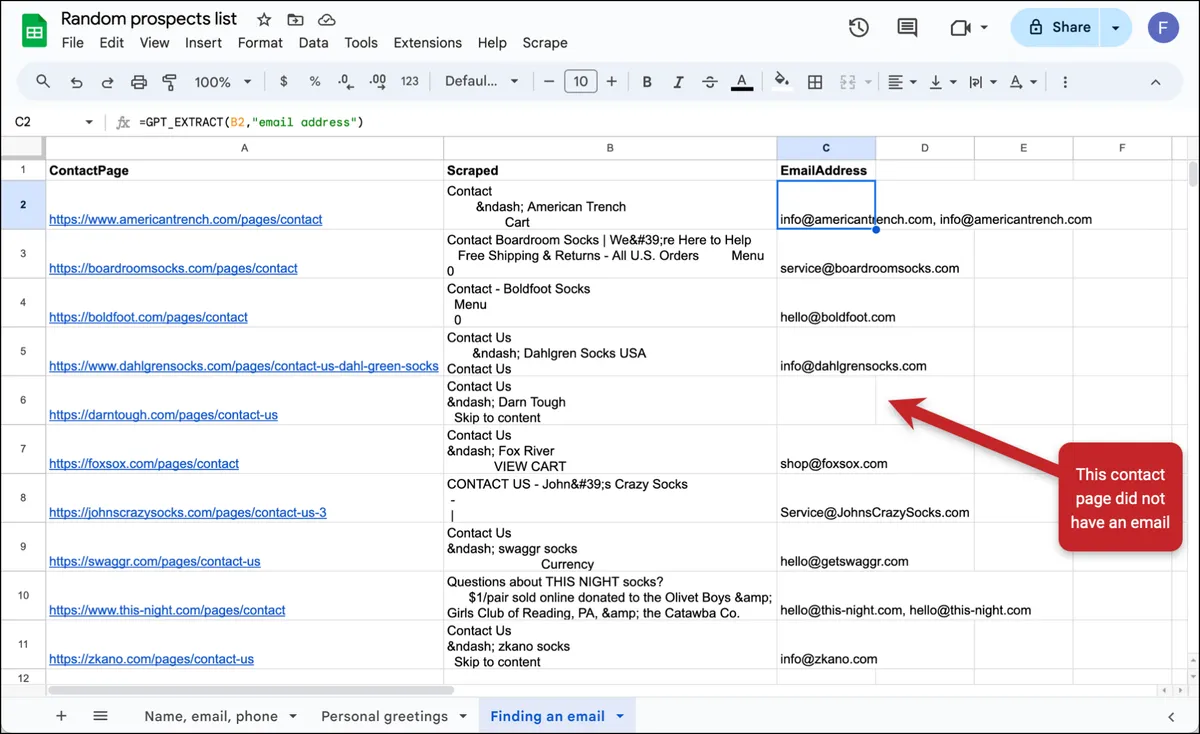Check cloud save status icon
The image size is (1200, 734).
click(326, 20)
